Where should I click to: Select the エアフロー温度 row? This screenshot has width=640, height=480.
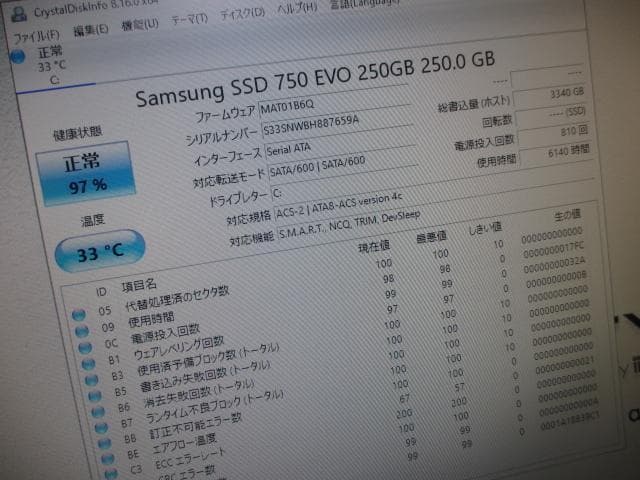[351, 408]
